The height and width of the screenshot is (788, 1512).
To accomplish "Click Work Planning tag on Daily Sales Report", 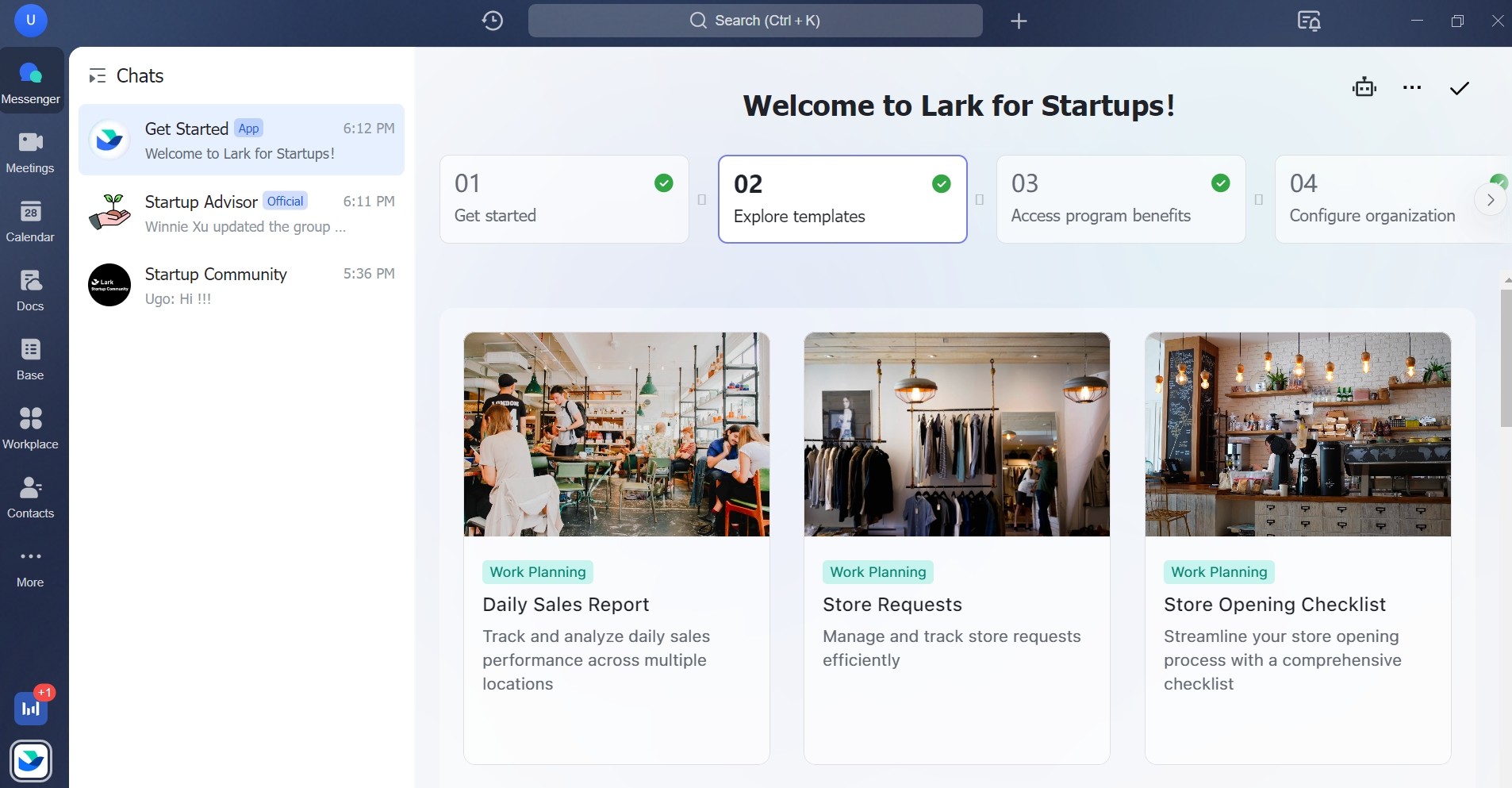I will (538, 572).
